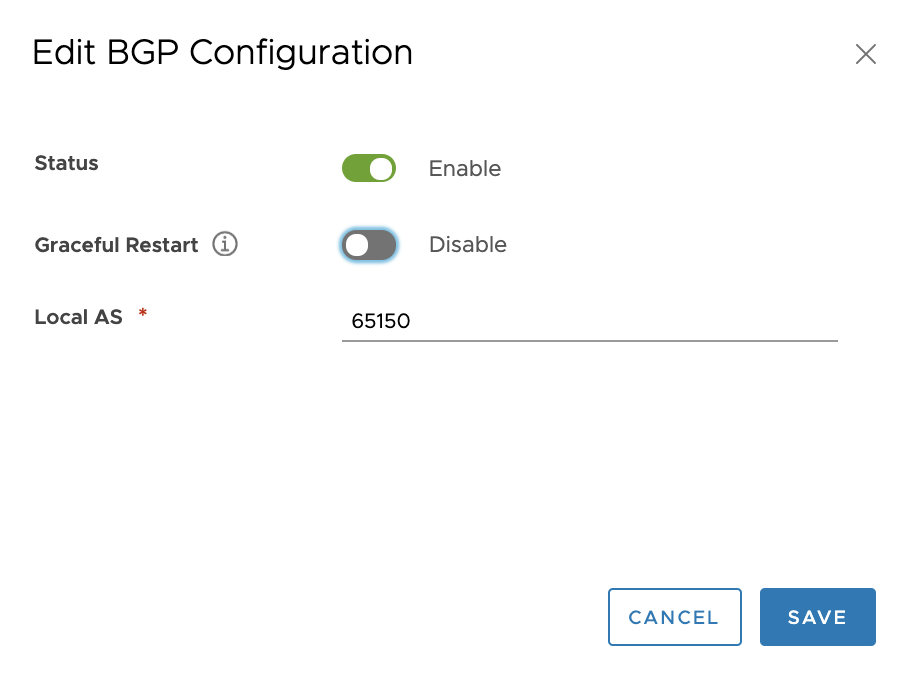Click the red required asterisk marker
Viewport: 912px width, 682px height.
[142, 313]
